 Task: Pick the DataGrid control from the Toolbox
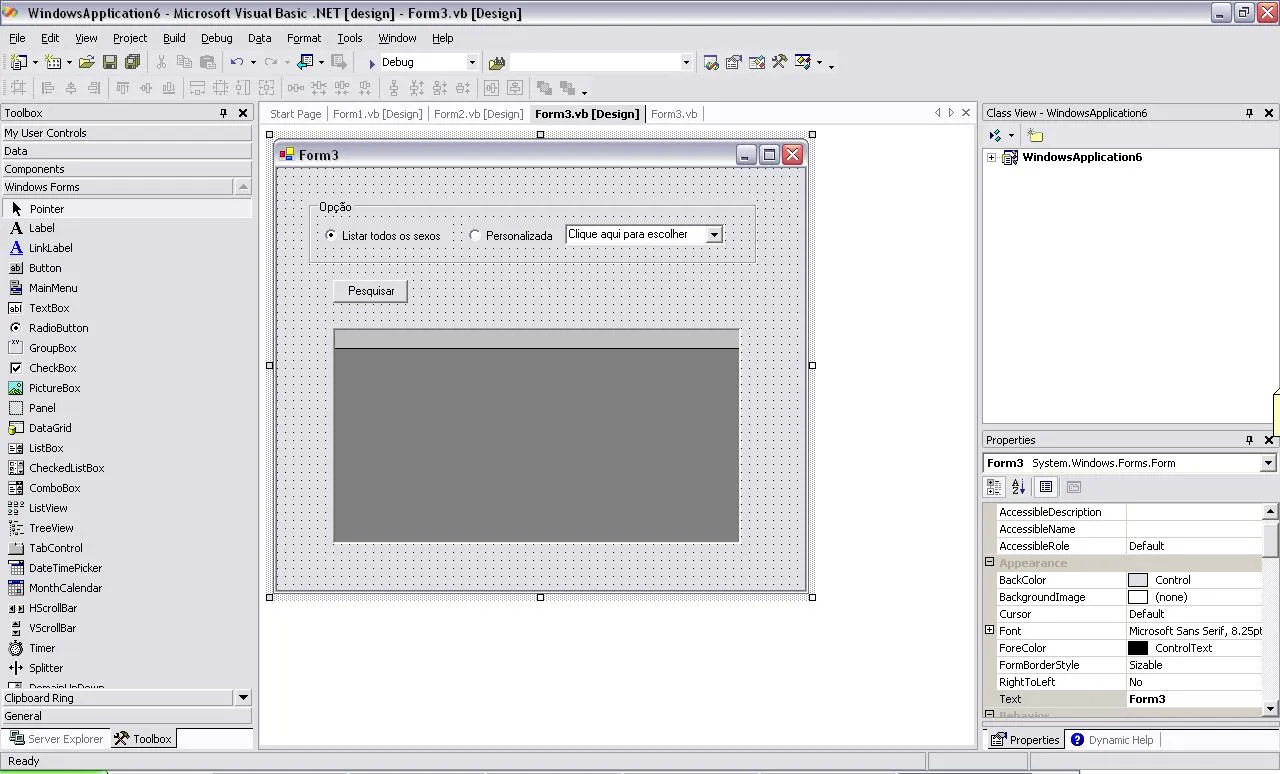pos(50,428)
